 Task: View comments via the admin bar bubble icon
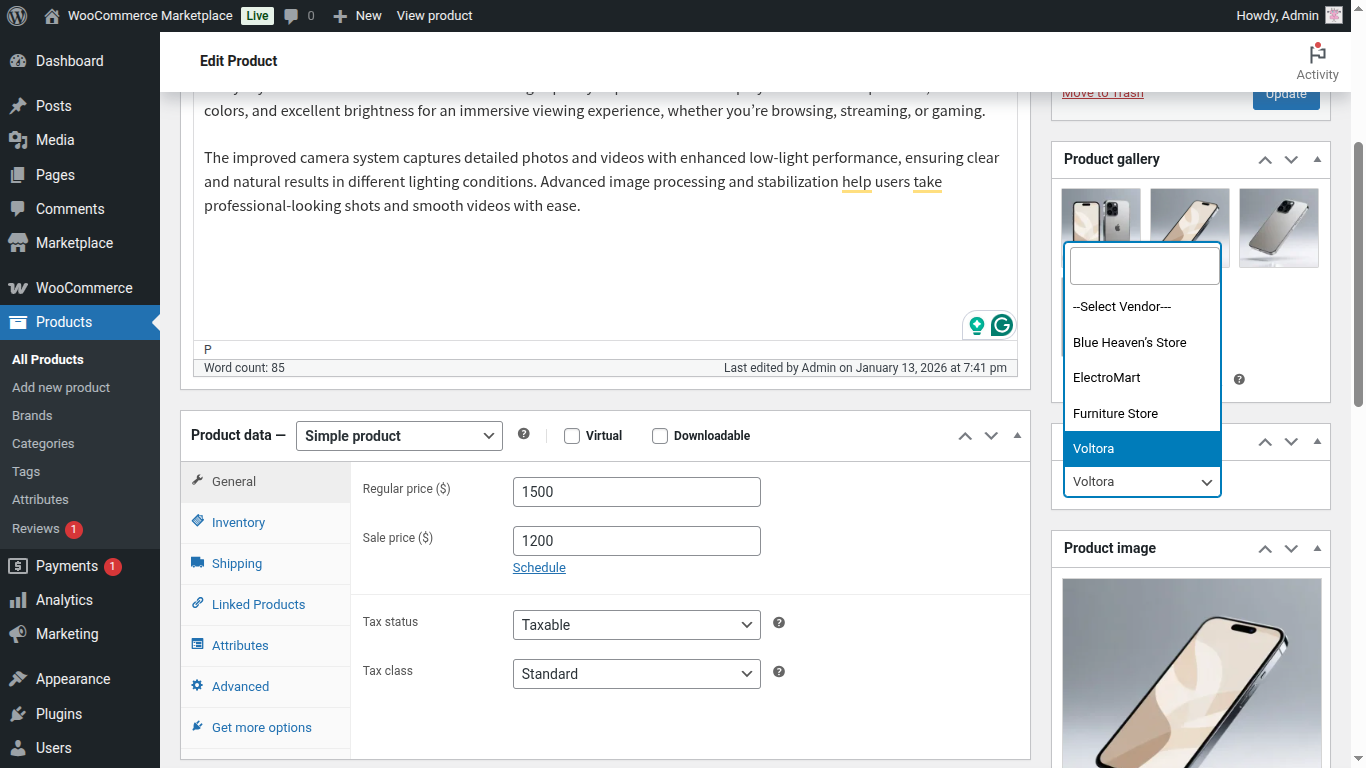(290, 15)
